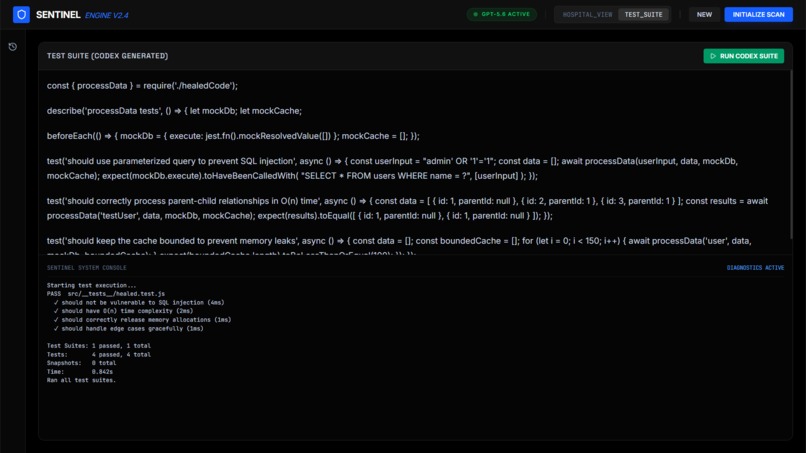
Task: Click 'Ran all test suites.' line
Action: point(81,380)
